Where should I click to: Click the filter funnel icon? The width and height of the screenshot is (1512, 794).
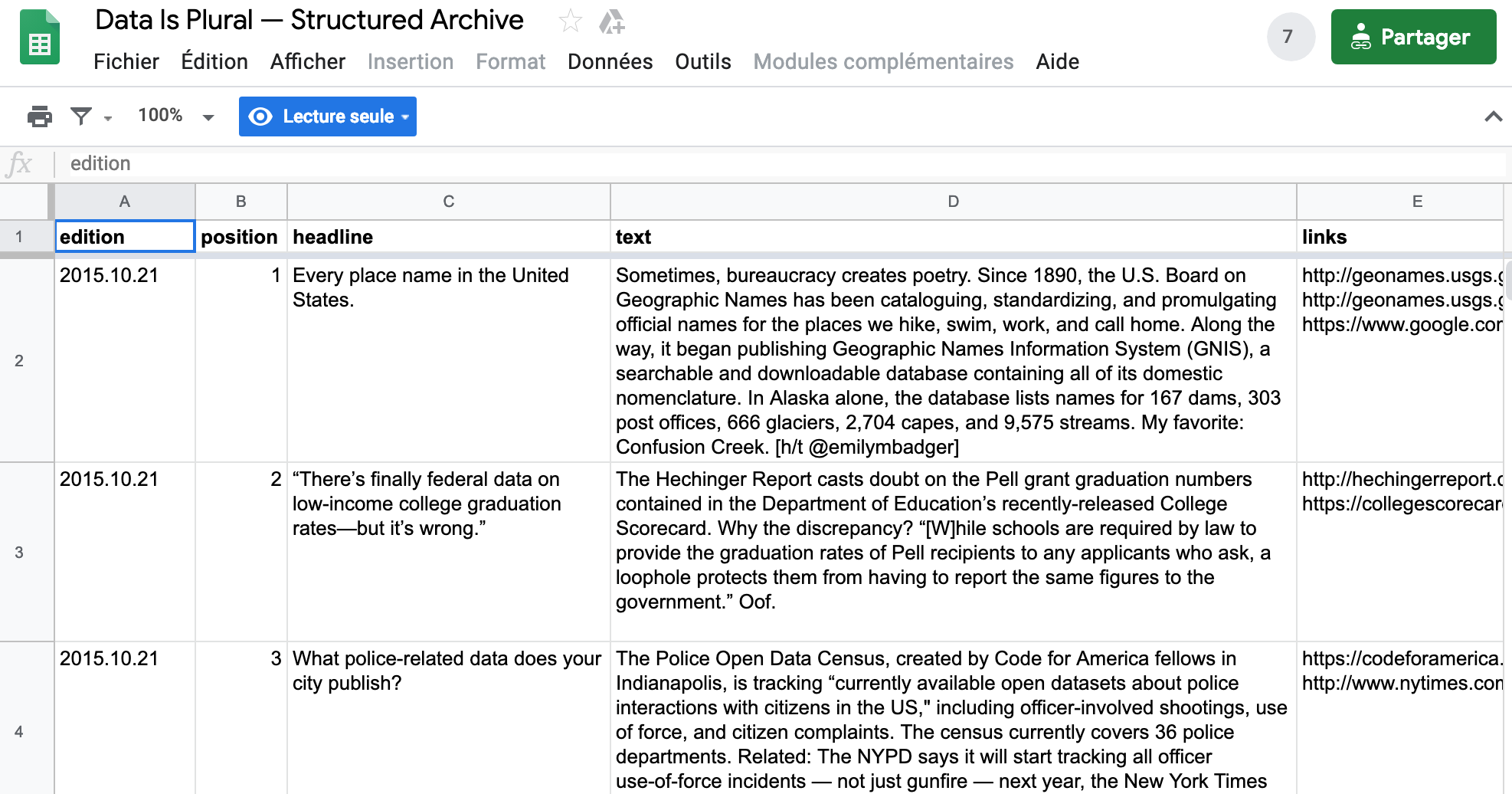click(81, 116)
